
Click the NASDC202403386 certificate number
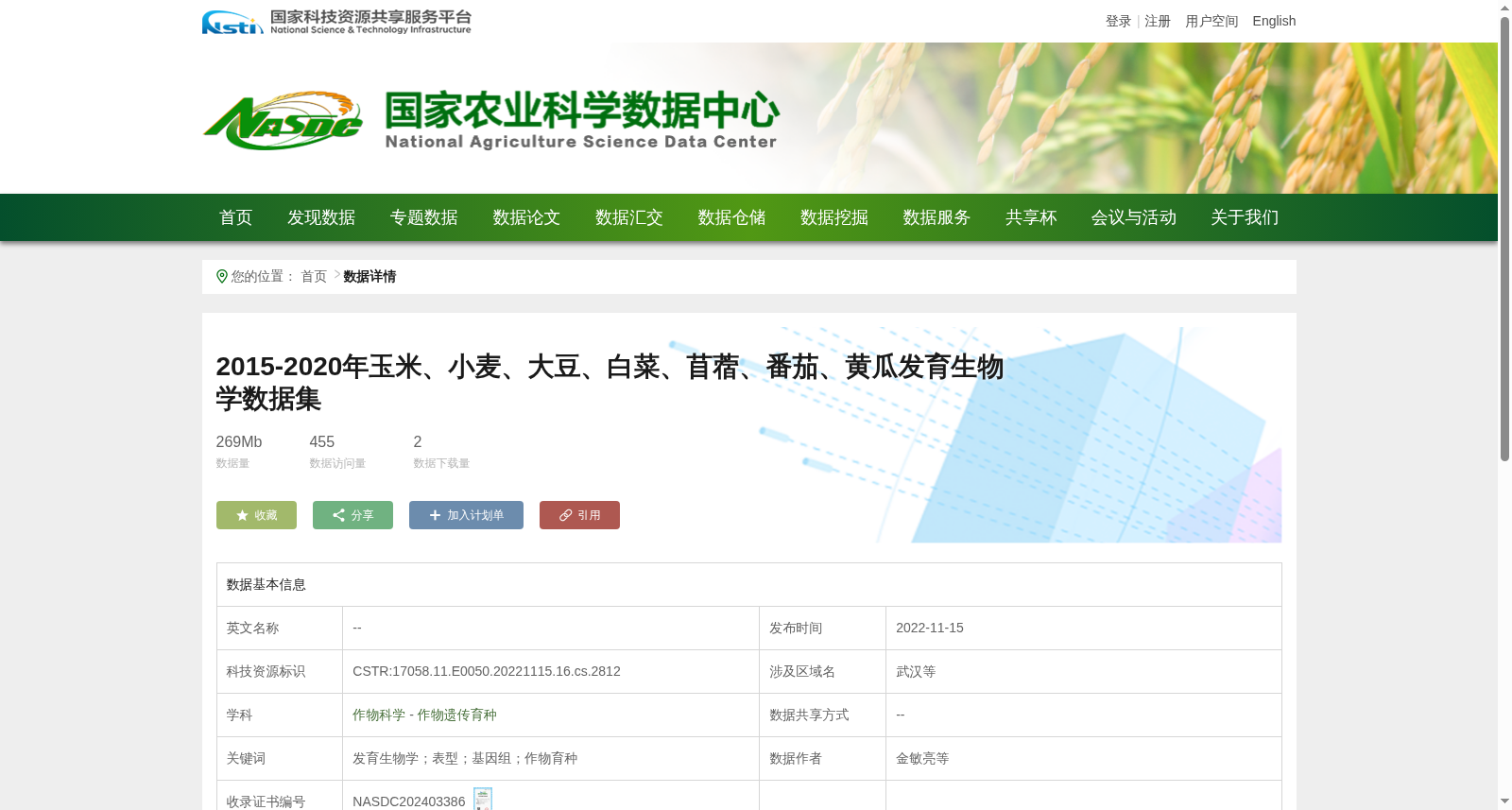(x=409, y=801)
